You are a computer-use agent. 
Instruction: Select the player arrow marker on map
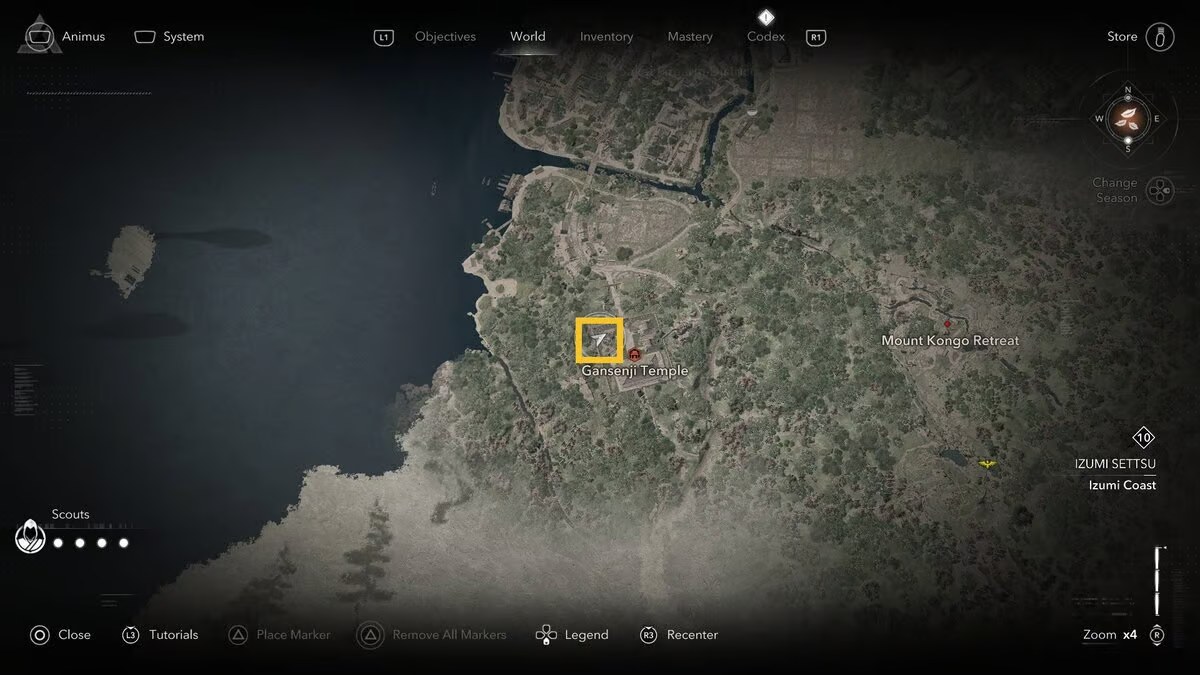pos(599,340)
